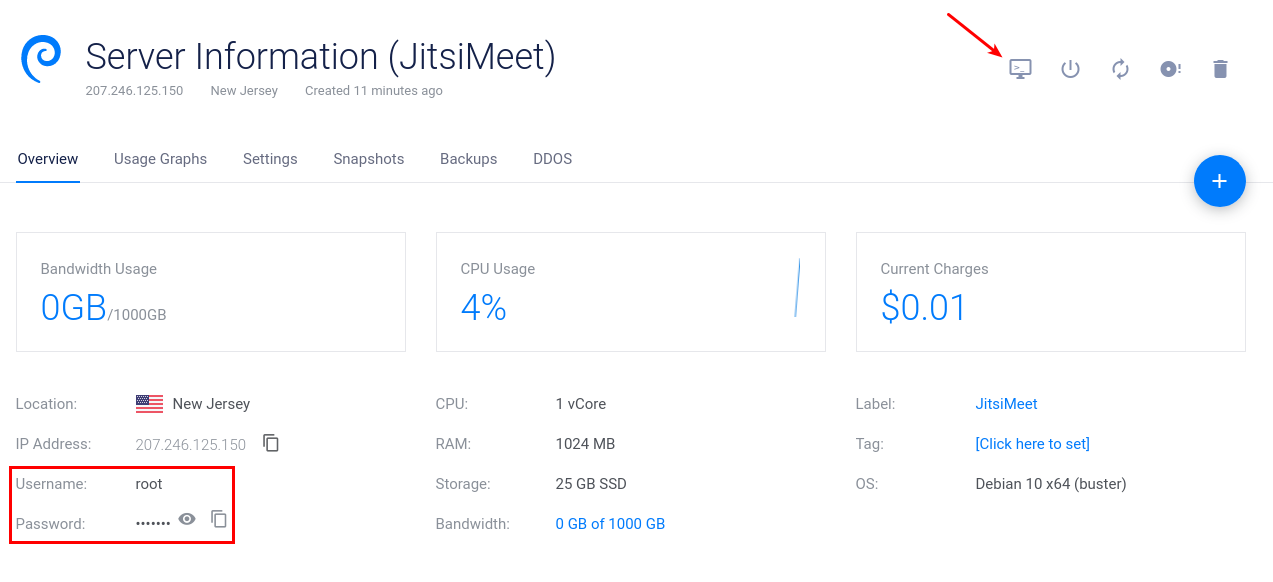Click the '[Click here to set]' tag link
This screenshot has width=1273, height=582.
pos(1032,444)
